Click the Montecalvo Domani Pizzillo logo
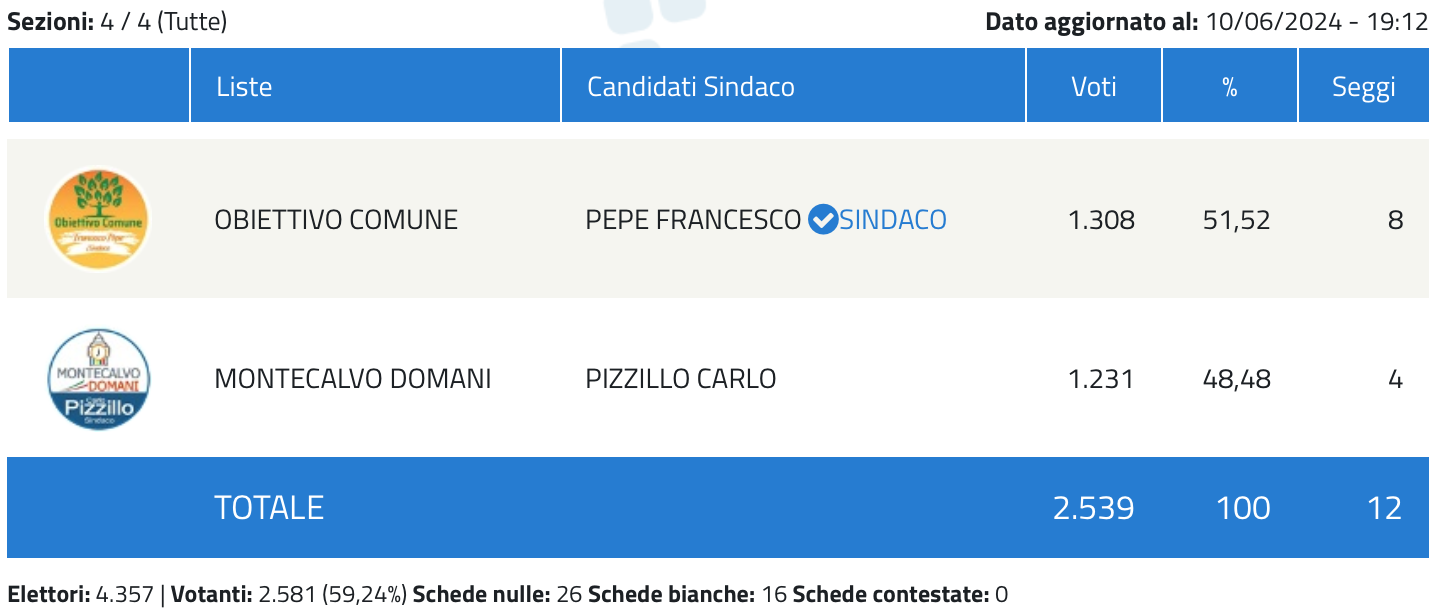The image size is (1438, 616). (x=98, y=380)
